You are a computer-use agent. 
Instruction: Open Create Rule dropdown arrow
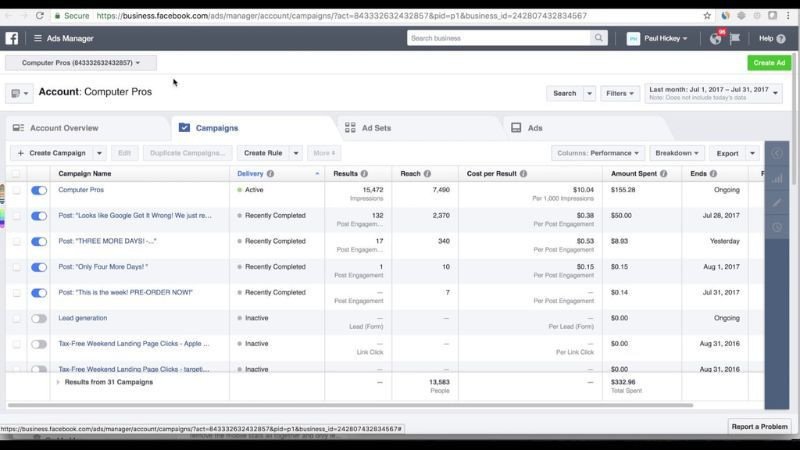296,153
